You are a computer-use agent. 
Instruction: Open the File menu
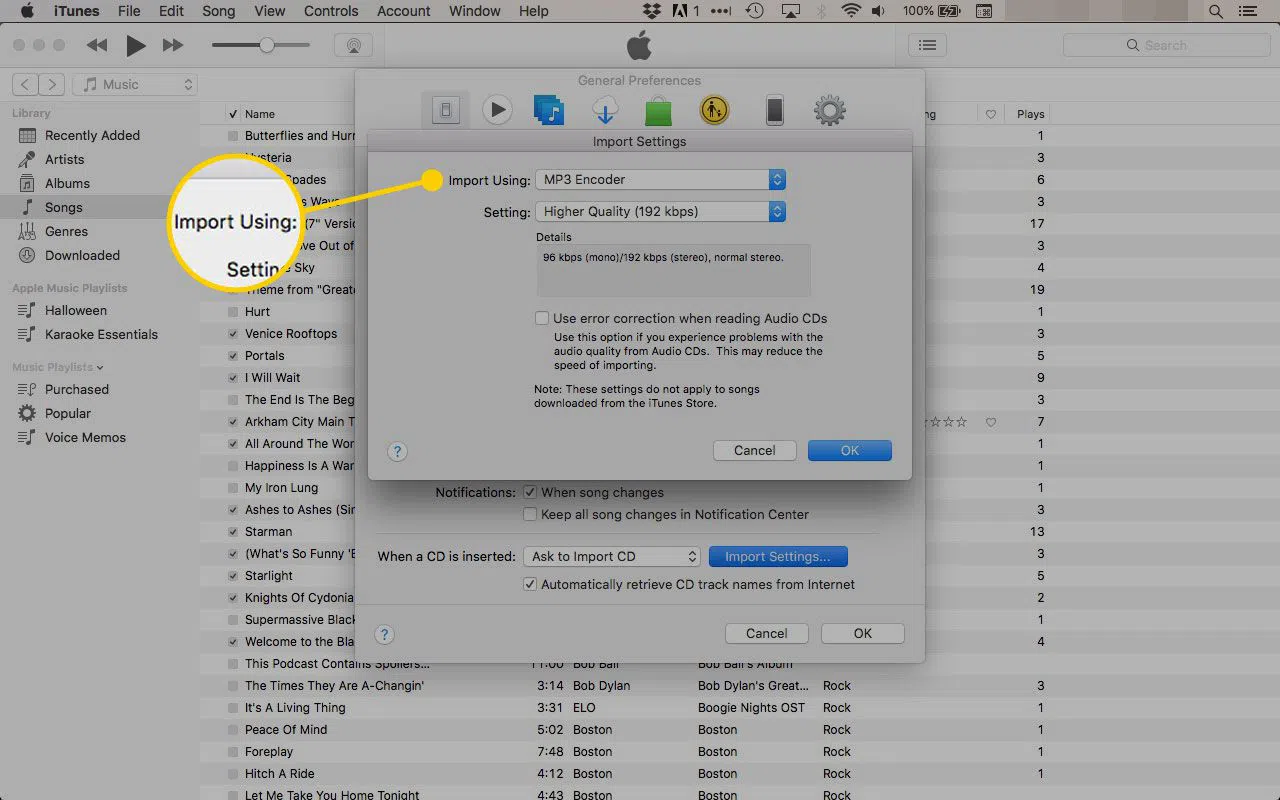[x=129, y=11]
